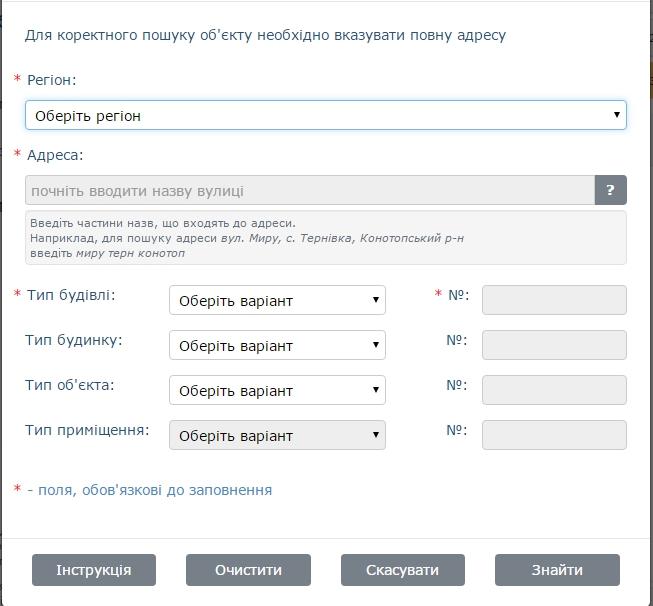Click the "Очистити" button to clear form

pyautogui.click(x=248, y=570)
